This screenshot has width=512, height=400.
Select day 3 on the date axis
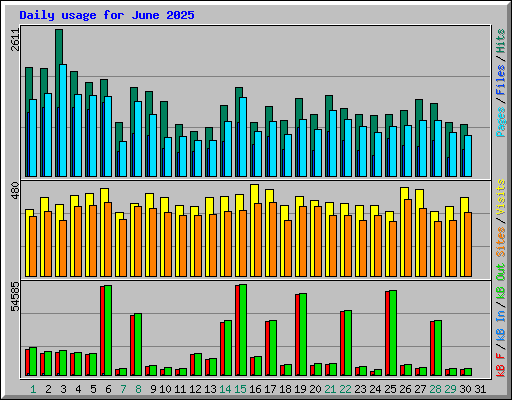click(x=63, y=389)
